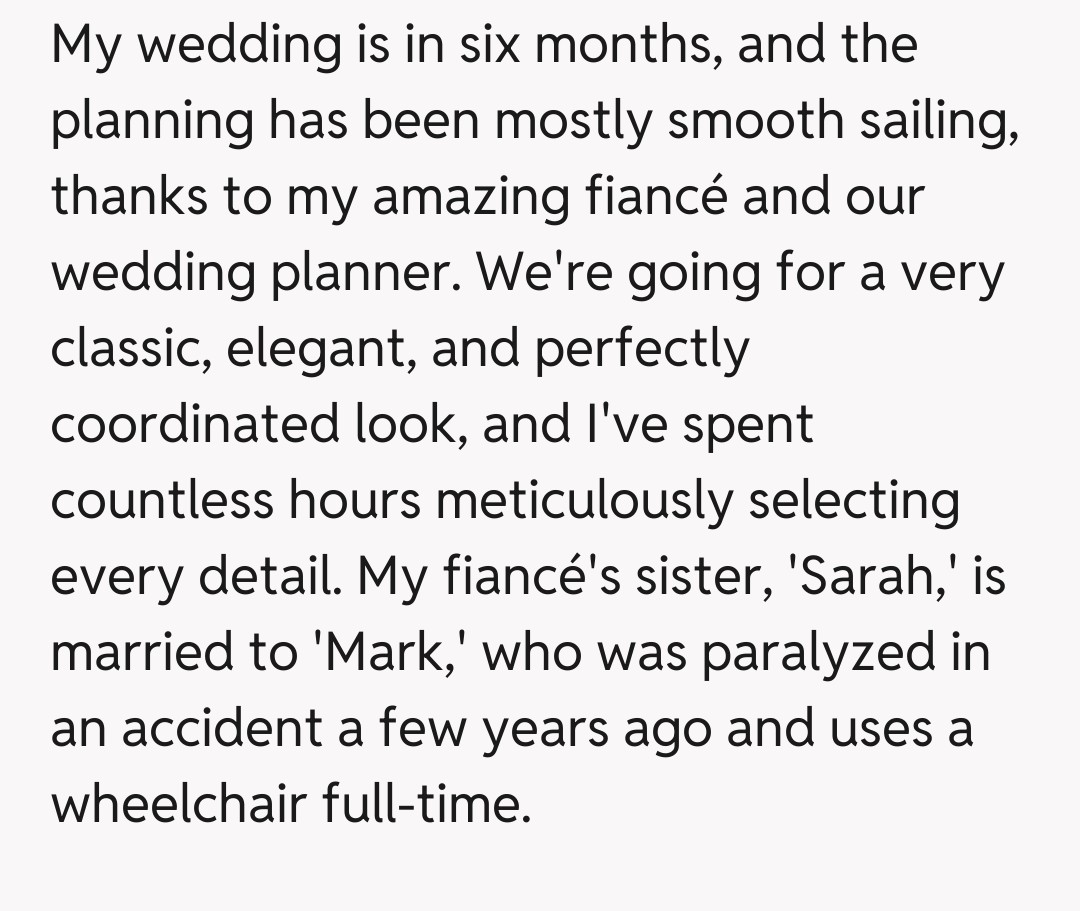Click the word 'selecting'
The height and width of the screenshot is (911, 1080).
(x=854, y=500)
